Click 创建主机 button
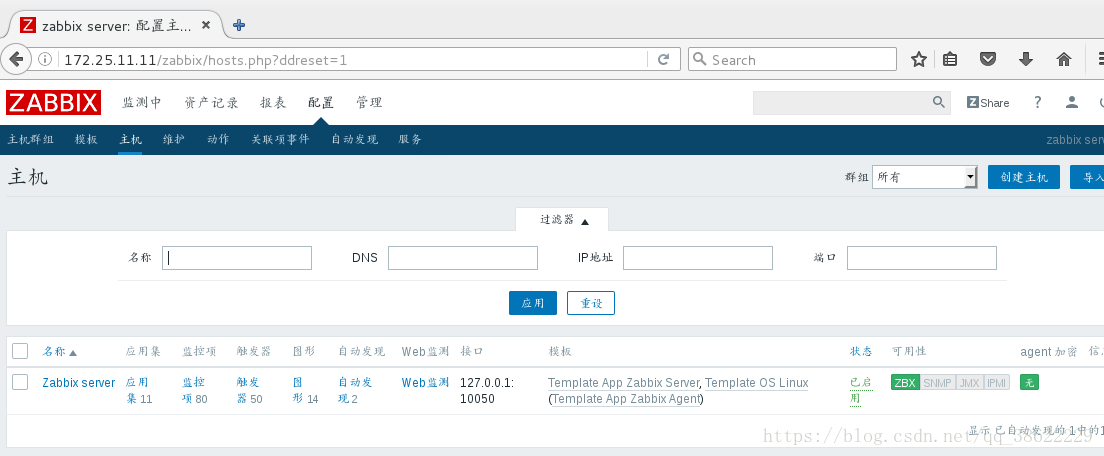Image resolution: width=1104 pixels, height=456 pixels. (x=1024, y=177)
